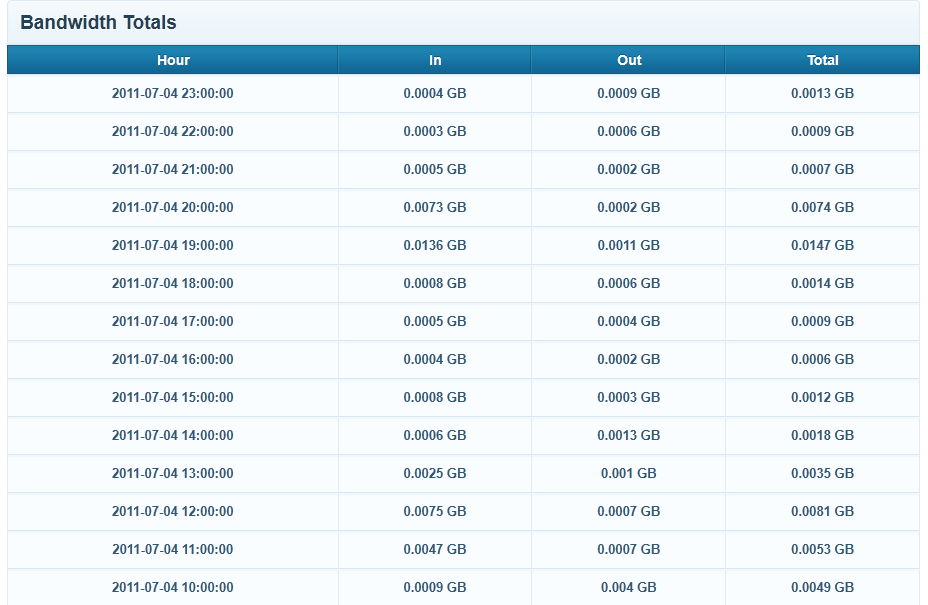This screenshot has width=928, height=605.
Task: Select the 2011-07-04 23:00:00 hour cell
Action: coord(173,93)
